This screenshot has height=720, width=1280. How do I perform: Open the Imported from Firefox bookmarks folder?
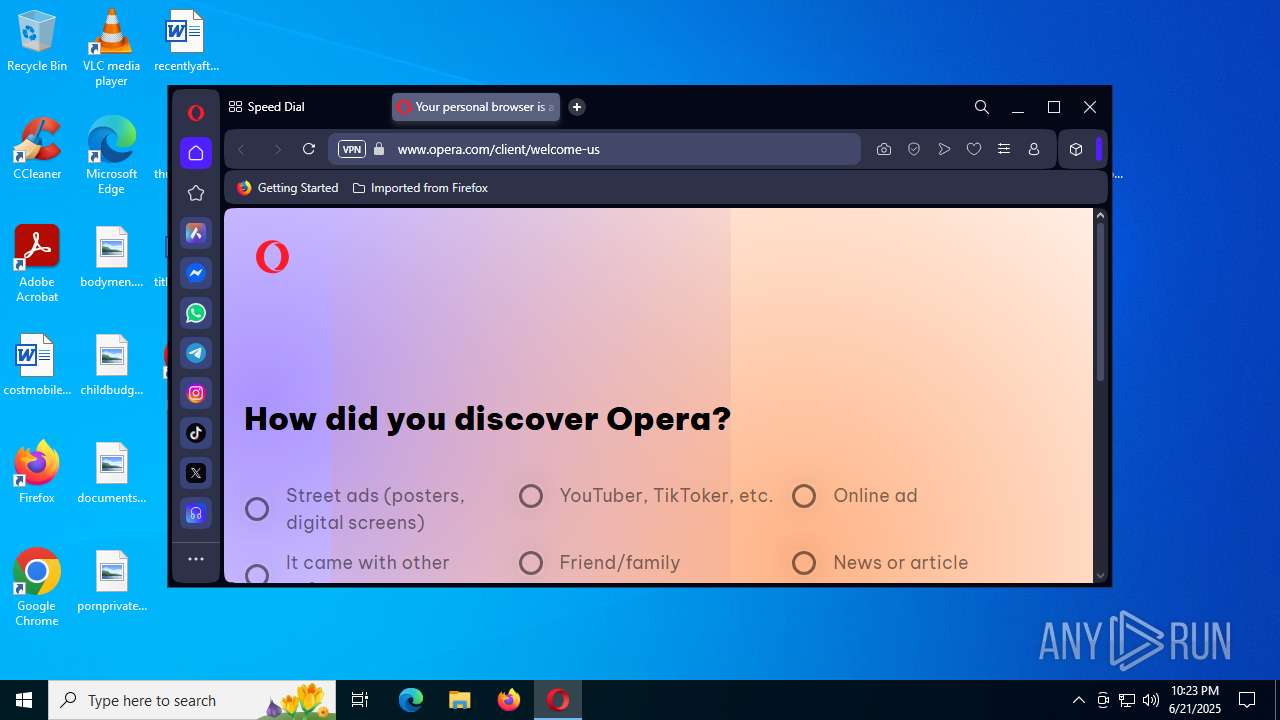[420, 188]
